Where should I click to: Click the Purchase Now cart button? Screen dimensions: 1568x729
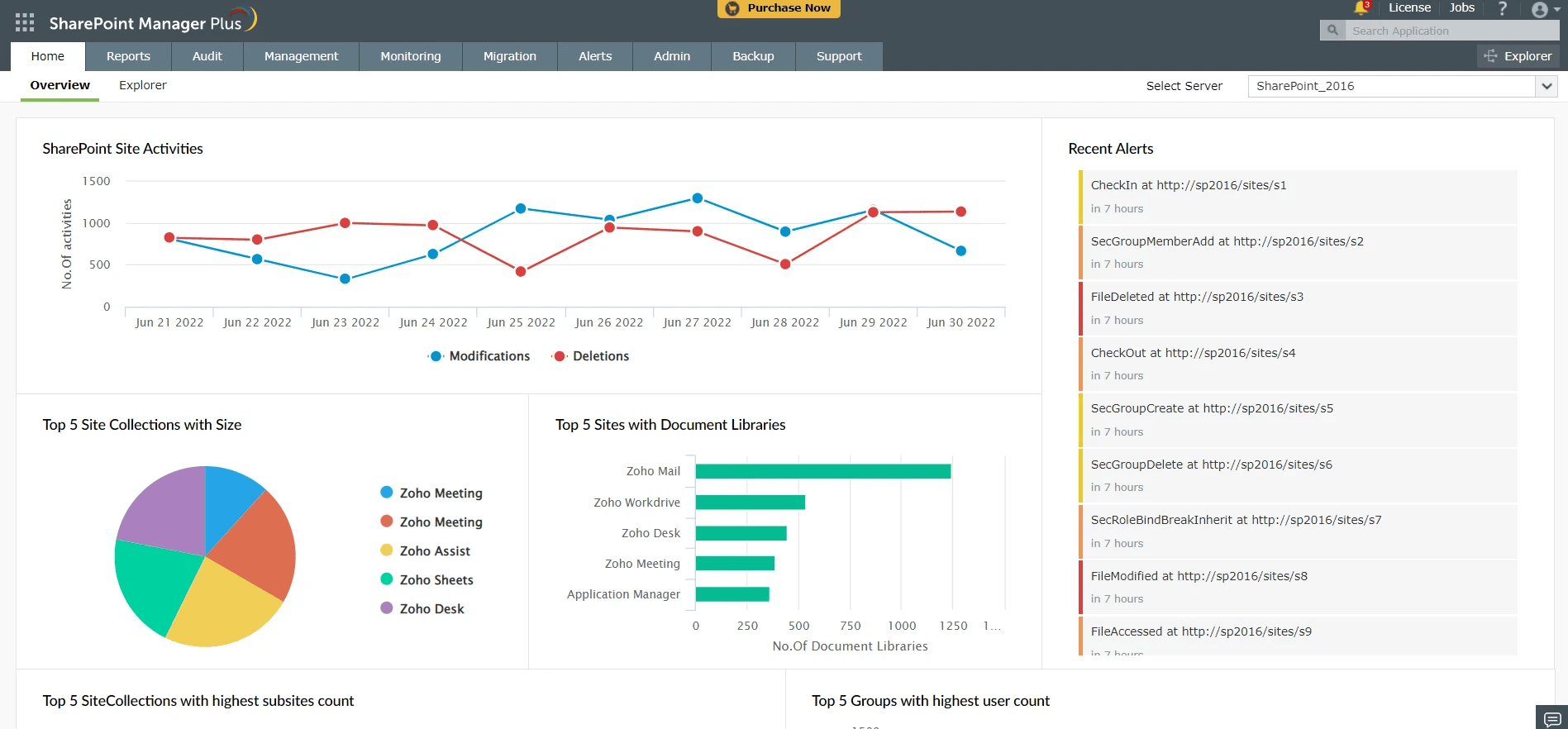click(779, 8)
